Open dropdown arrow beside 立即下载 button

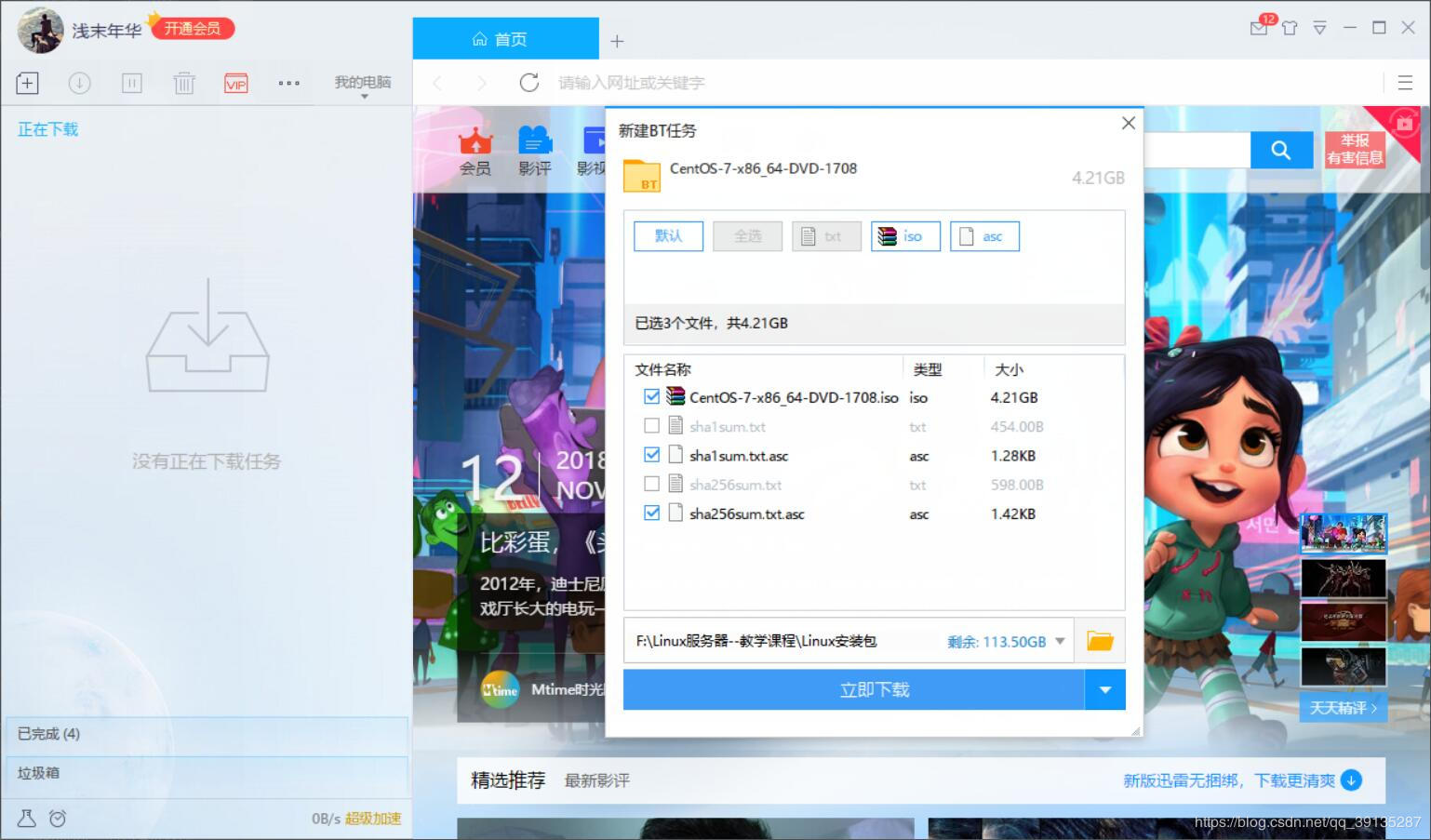coord(1105,690)
